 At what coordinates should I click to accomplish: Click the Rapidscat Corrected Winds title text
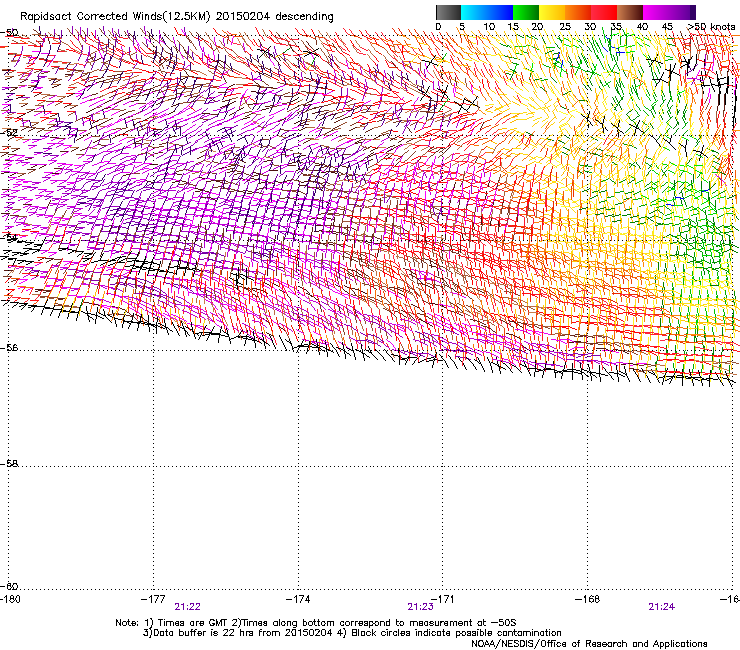coord(177,17)
